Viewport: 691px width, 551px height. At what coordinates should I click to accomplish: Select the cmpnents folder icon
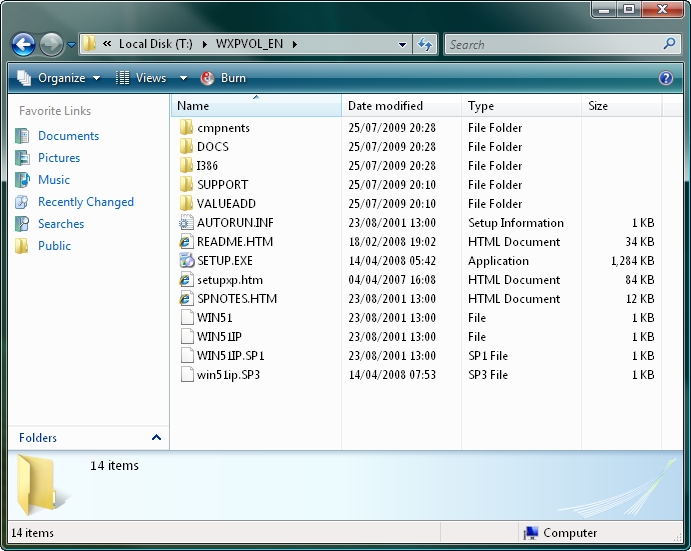186,127
